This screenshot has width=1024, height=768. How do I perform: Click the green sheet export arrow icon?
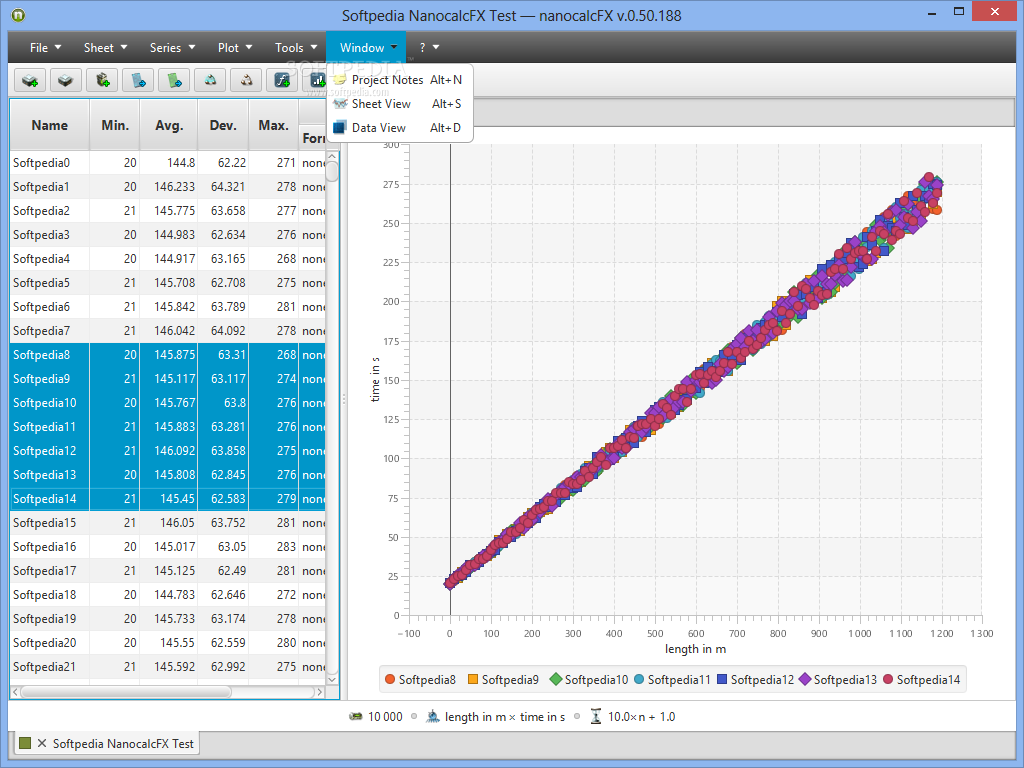coord(174,80)
